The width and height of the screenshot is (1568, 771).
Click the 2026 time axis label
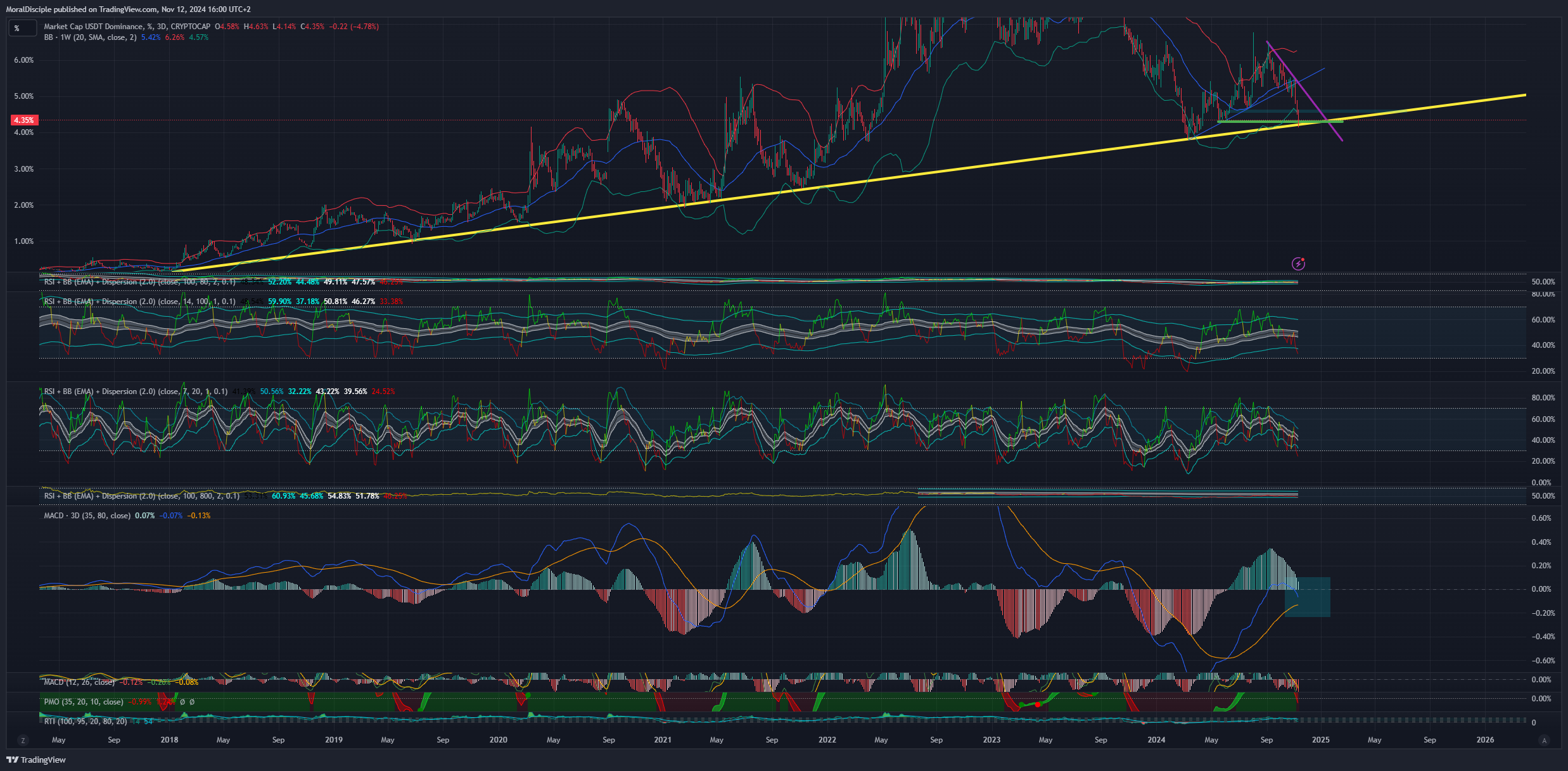[1485, 740]
